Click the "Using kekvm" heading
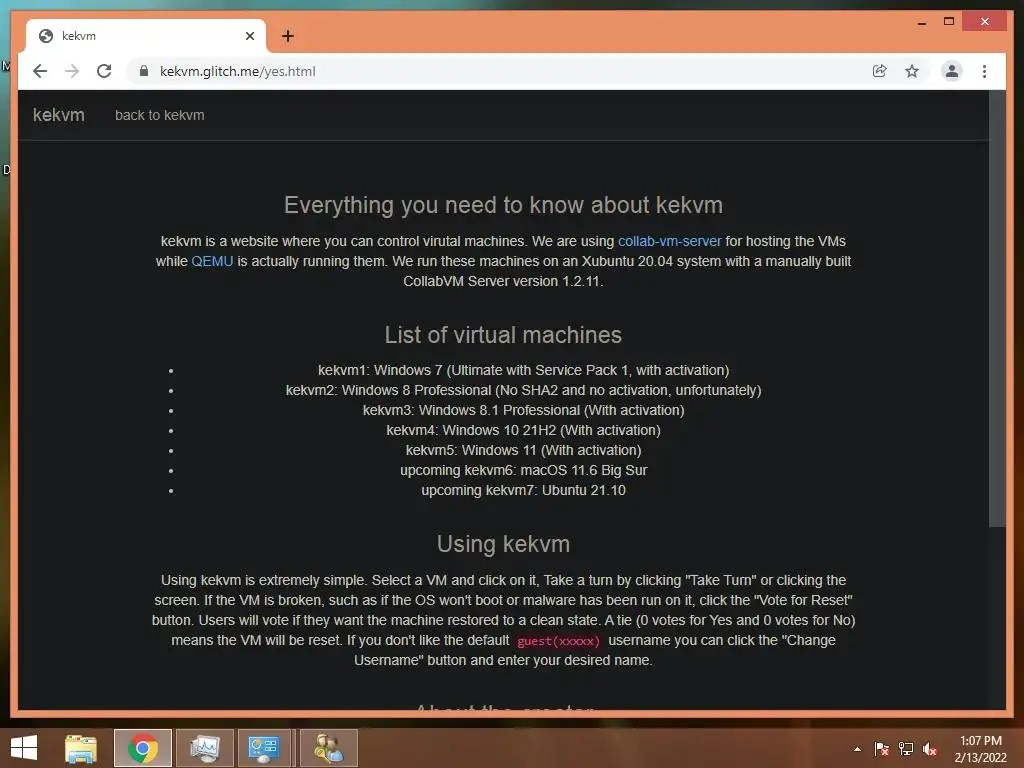Image resolution: width=1024 pixels, height=768 pixels. (503, 544)
